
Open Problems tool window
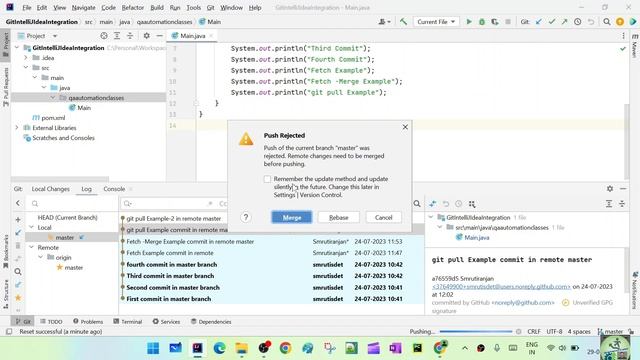click(x=88, y=322)
